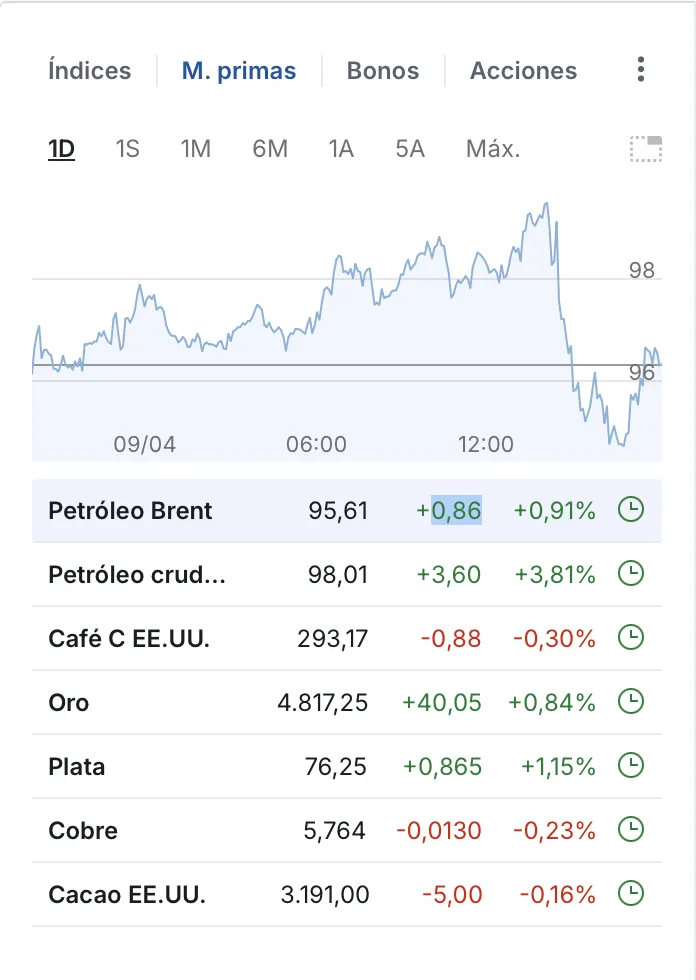The image size is (696, 980).
Task: Switch to the Bonos tab
Action: tap(383, 71)
